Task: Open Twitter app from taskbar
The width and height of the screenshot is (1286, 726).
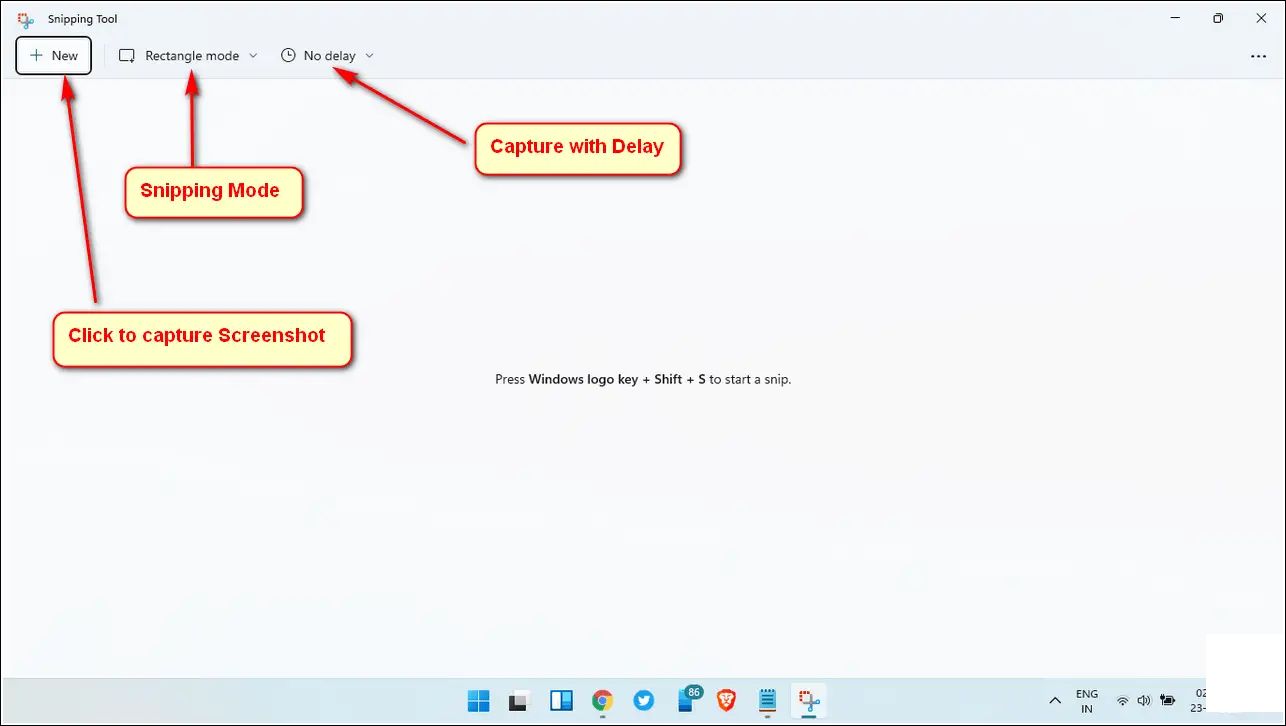Action: 644,701
